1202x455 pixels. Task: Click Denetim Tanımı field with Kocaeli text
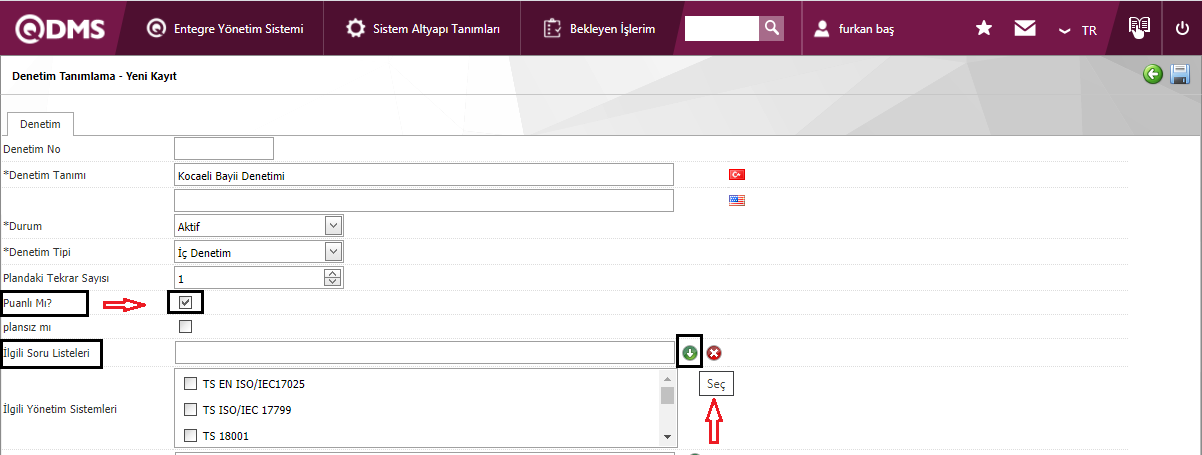point(424,175)
